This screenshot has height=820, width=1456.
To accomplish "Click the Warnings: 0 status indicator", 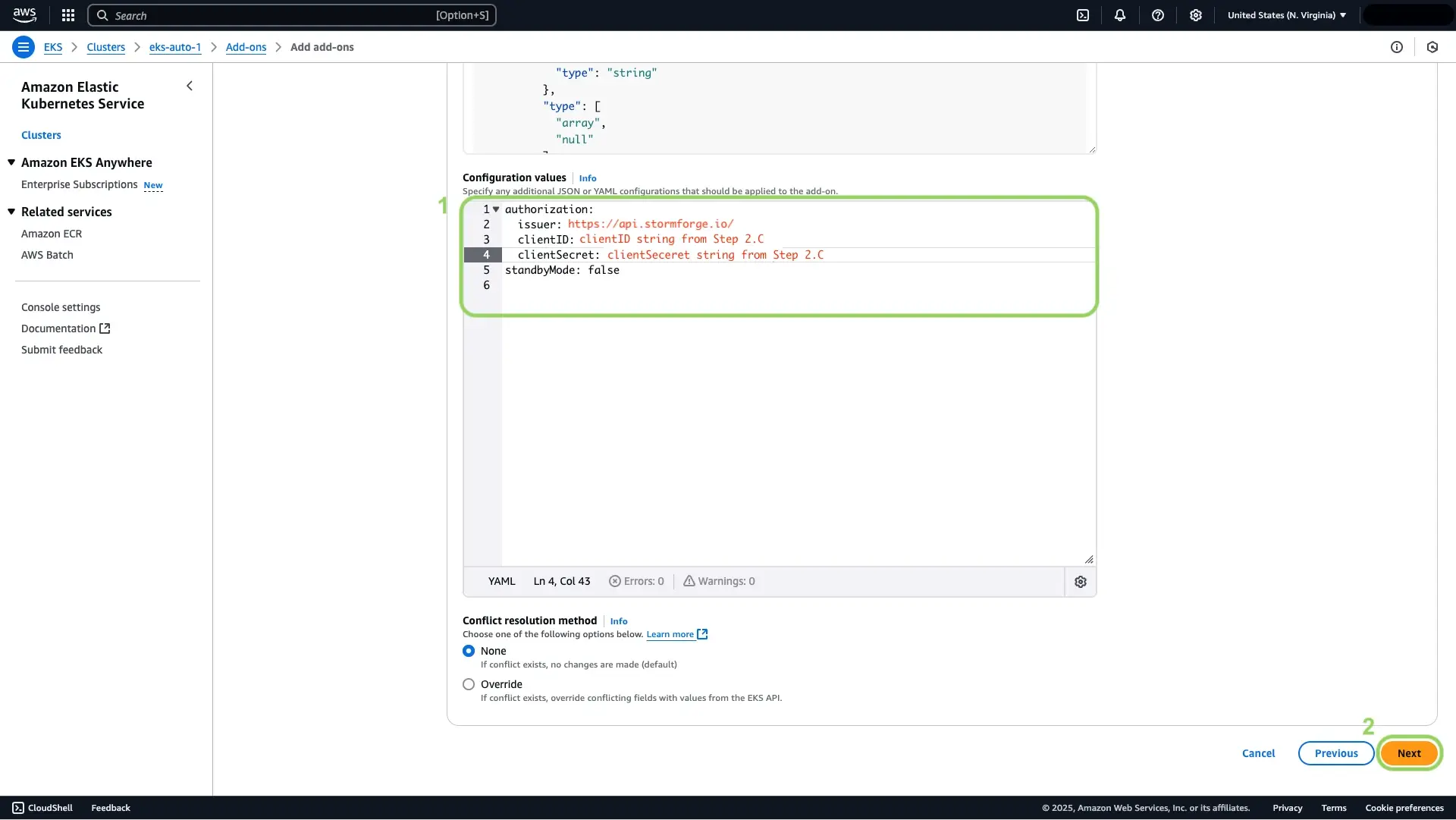I will (719, 581).
